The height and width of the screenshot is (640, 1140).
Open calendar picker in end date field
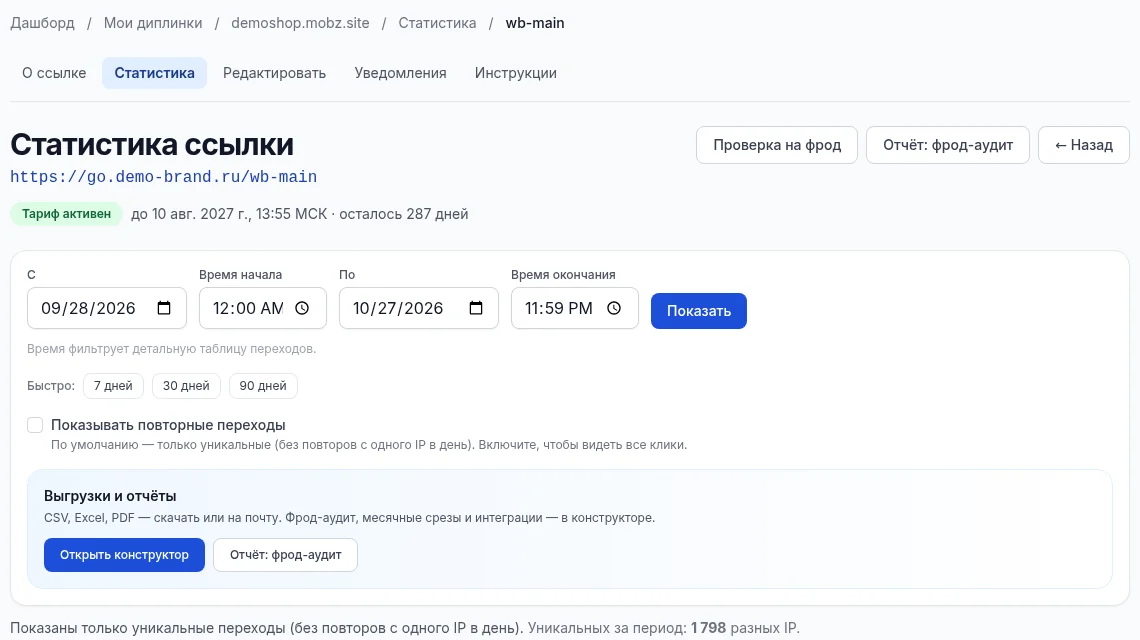pyautogui.click(x=476, y=308)
